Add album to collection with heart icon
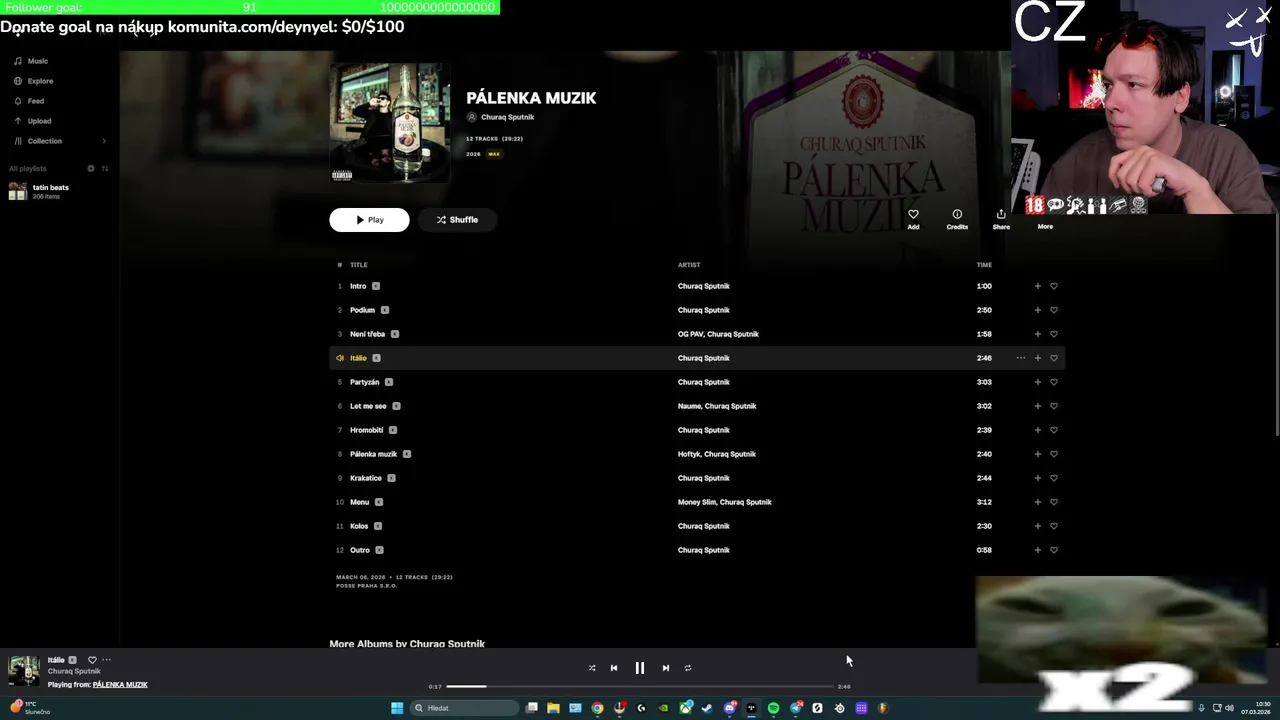 tap(913, 219)
